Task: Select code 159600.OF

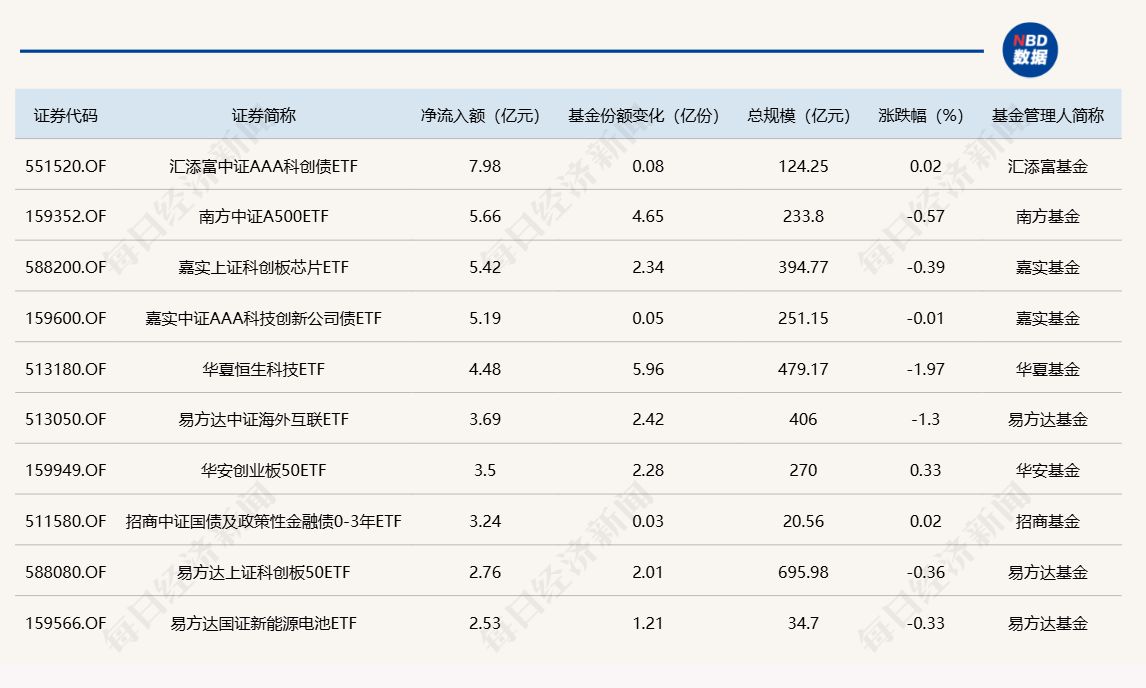Action: pos(66,318)
